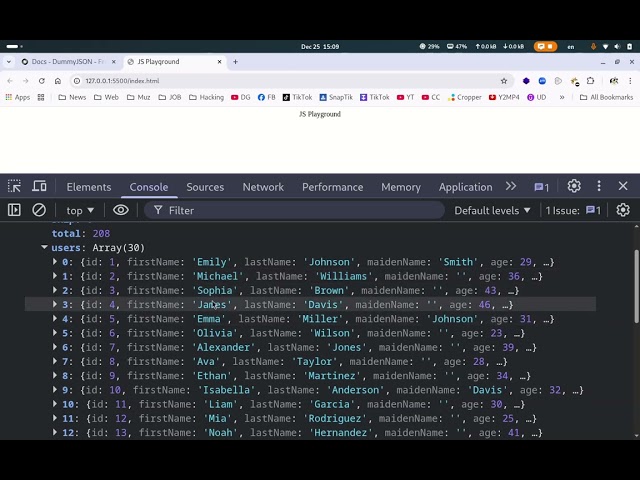The height and width of the screenshot is (480, 640).
Task: Expand user entry 6 Alexander Jones
Action: 55,347
